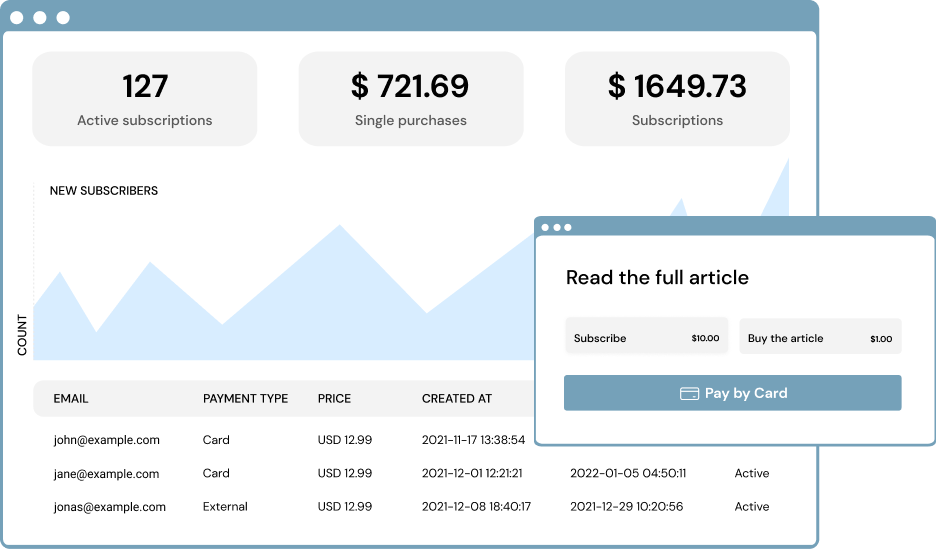The height and width of the screenshot is (549, 936).
Task: Open the john@example.com row
Action: tap(107, 440)
